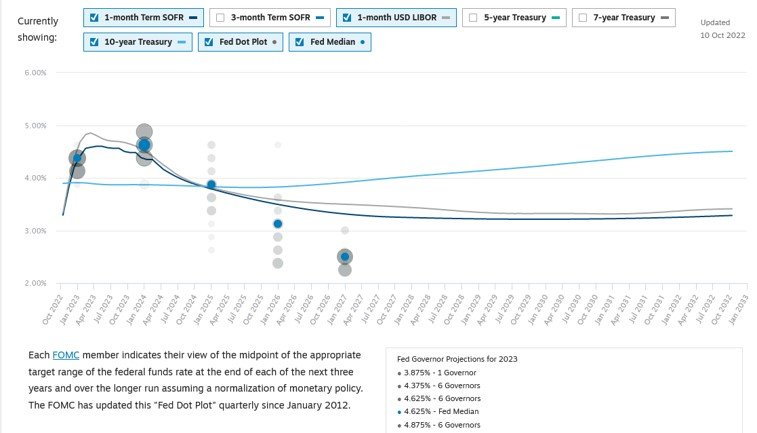Enable the 3-month Term SOFR checkbox

[x=219, y=18]
